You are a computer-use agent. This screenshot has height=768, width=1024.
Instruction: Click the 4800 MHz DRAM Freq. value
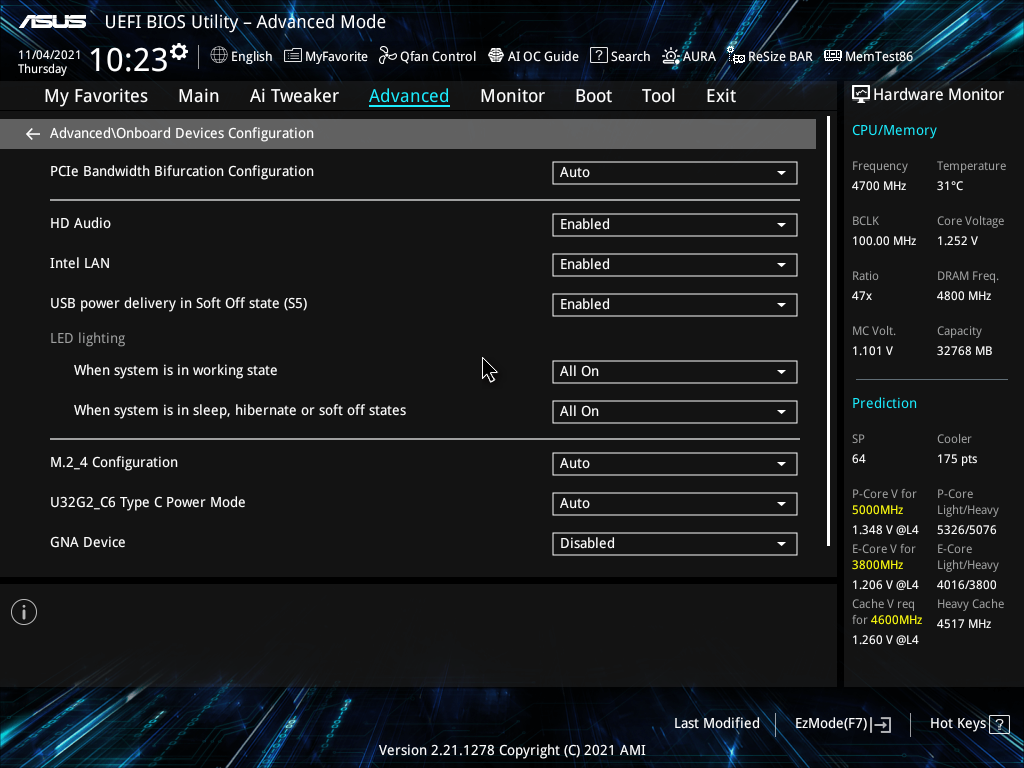pyautogui.click(x=964, y=296)
